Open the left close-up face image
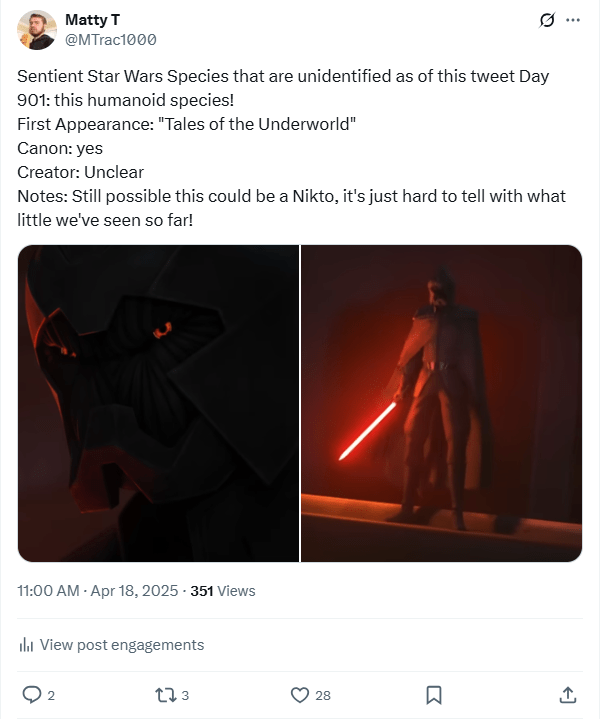This screenshot has height=719, width=600. (158, 403)
